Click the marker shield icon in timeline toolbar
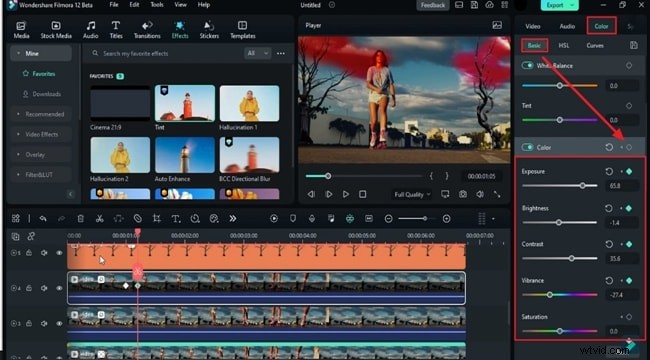Image resolution: width=650 pixels, height=360 pixels. [293, 218]
